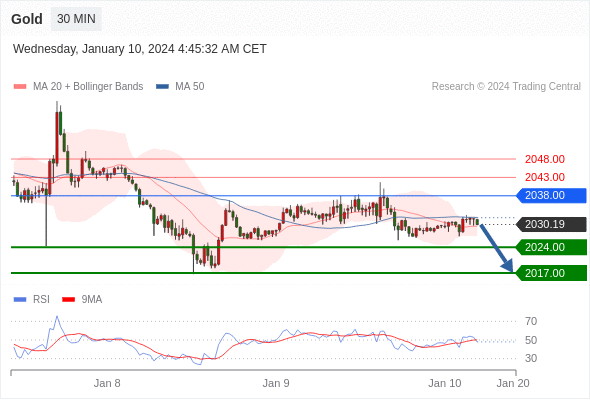Click the Jan 20 date axis label

coord(513,383)
